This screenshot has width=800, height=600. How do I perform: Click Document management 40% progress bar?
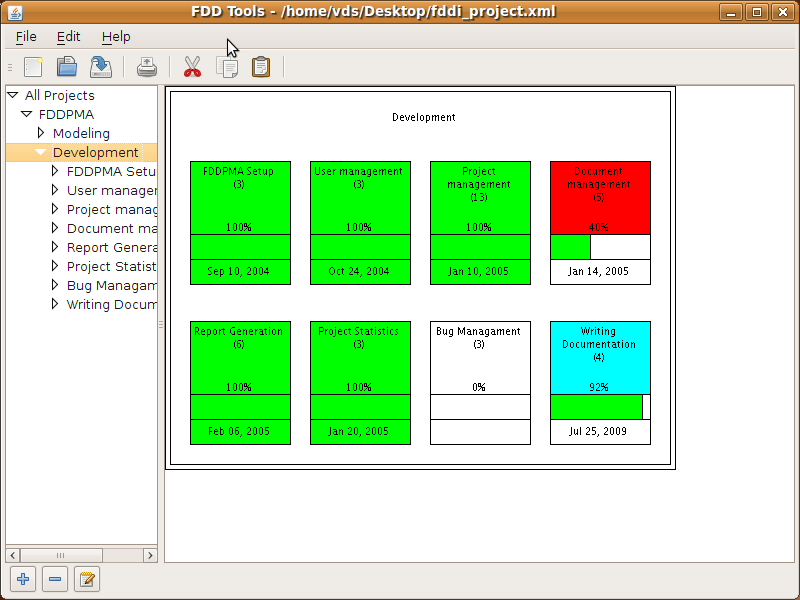(x=600, y=247)
